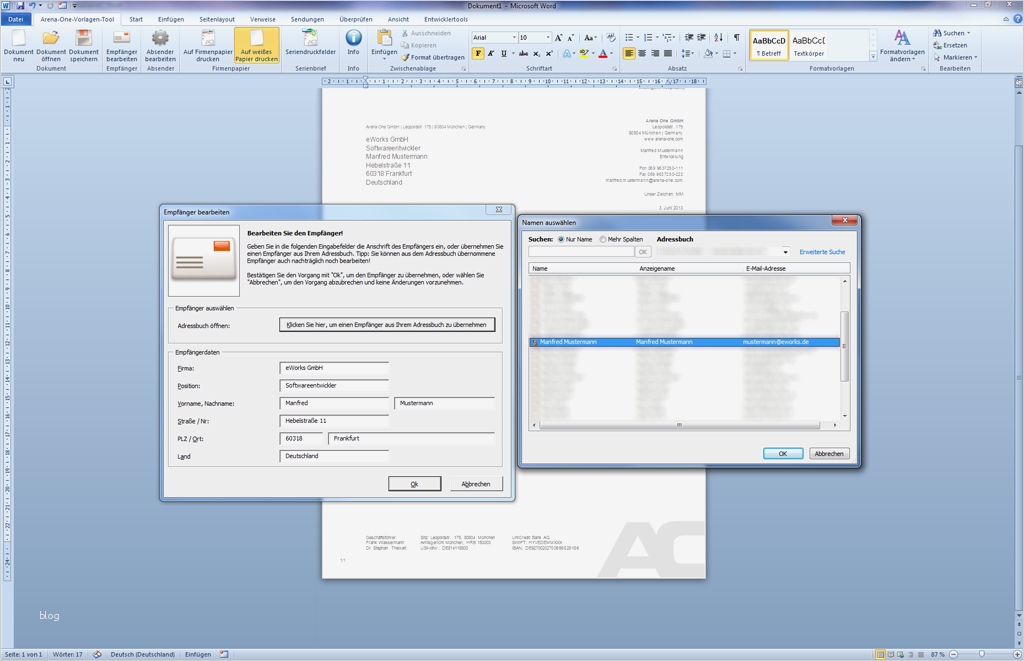Justify text alignment
Screen dimensions: 1024x661
pos(667,54)
